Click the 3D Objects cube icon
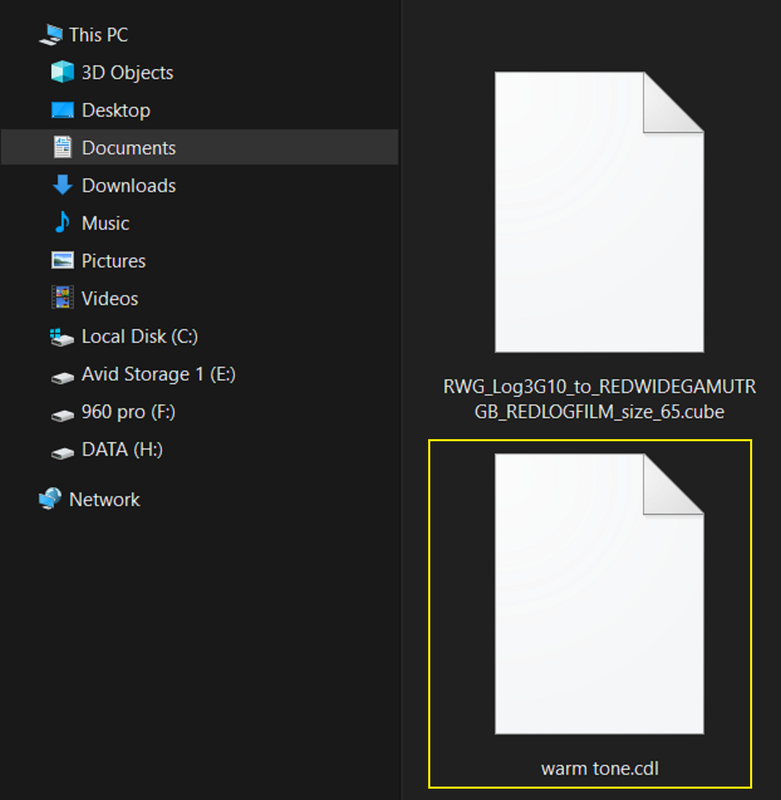Image resolution: width=781 pixels, height=800 pixels. click(x=62, y=72)
